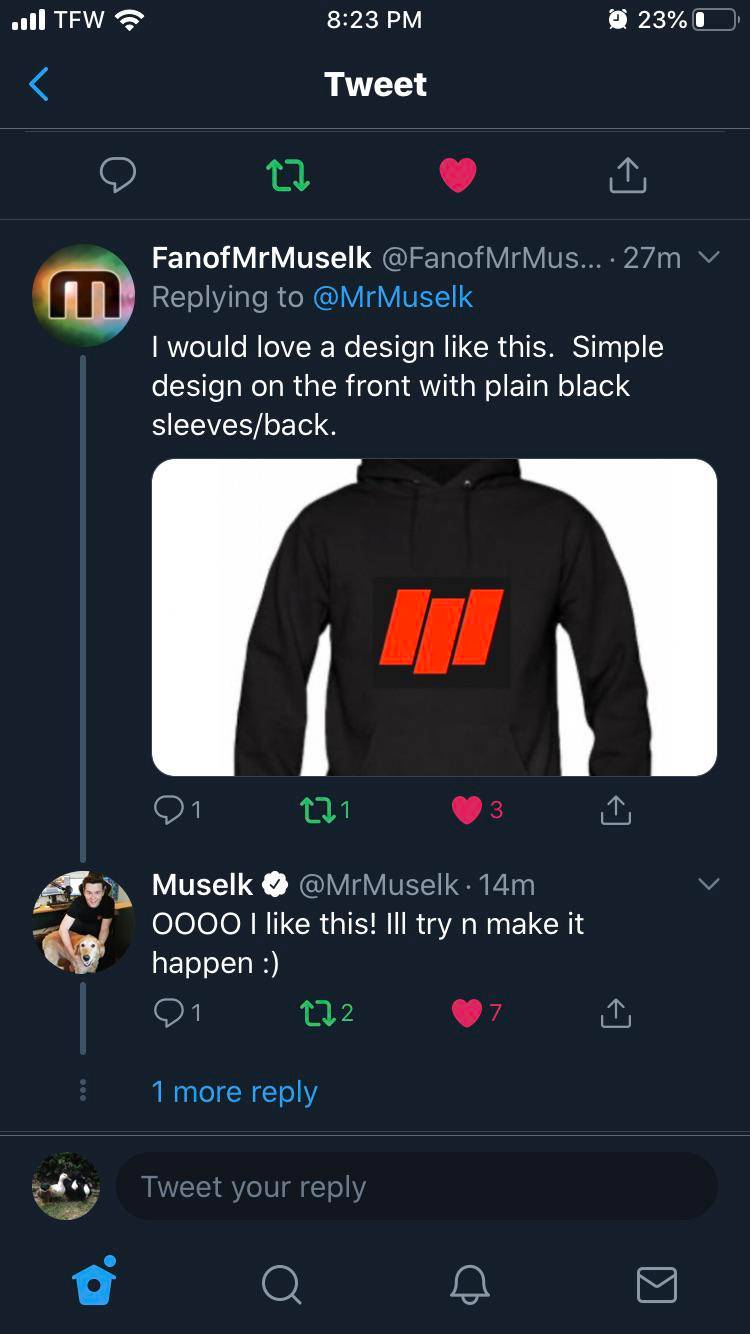Tap the reply icon on Muselk's reply
The image size is (750, 1334).
pyautogui.click(x=166, y=1012)
